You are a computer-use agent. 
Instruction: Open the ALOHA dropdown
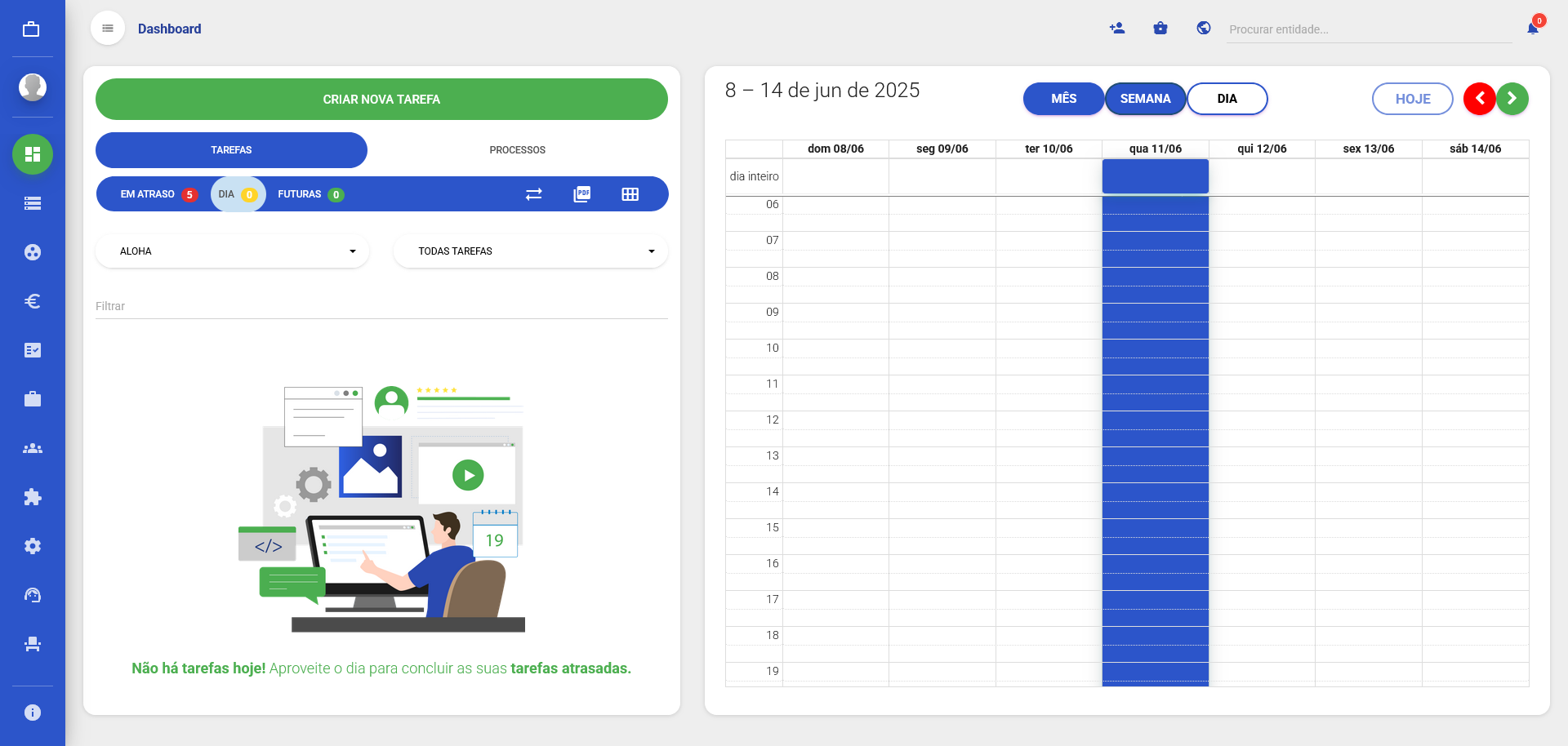(x=233, y=251)
